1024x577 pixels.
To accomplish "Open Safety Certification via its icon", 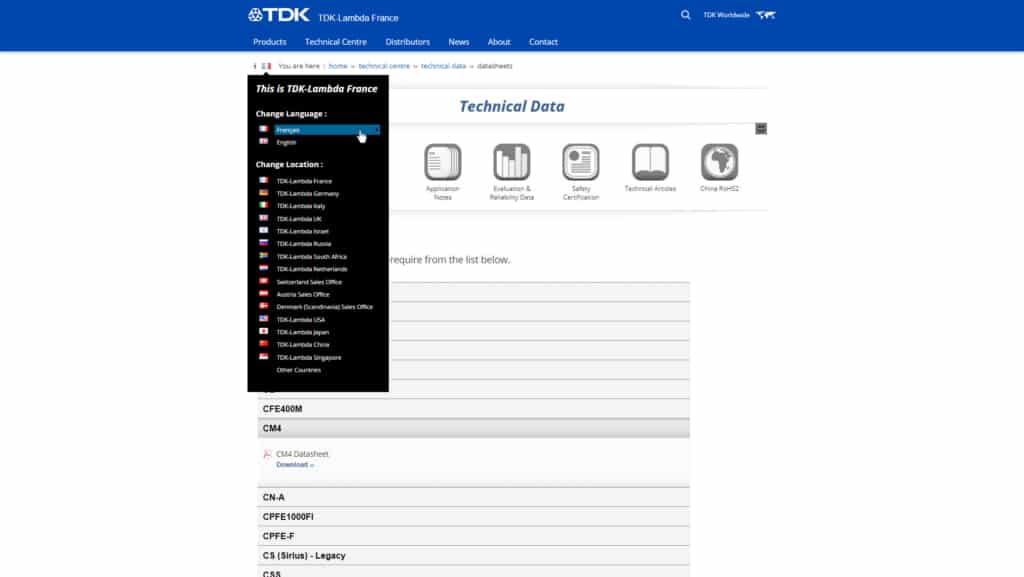I will pyautogui.click(x=580, y=165).
